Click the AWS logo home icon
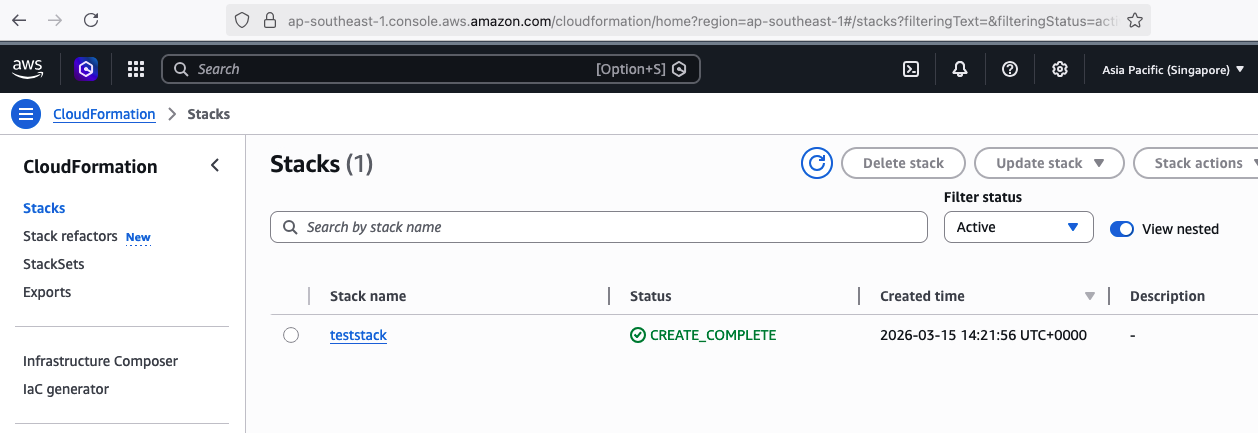The image size is (1258, 433). click(x=28, y=68)
